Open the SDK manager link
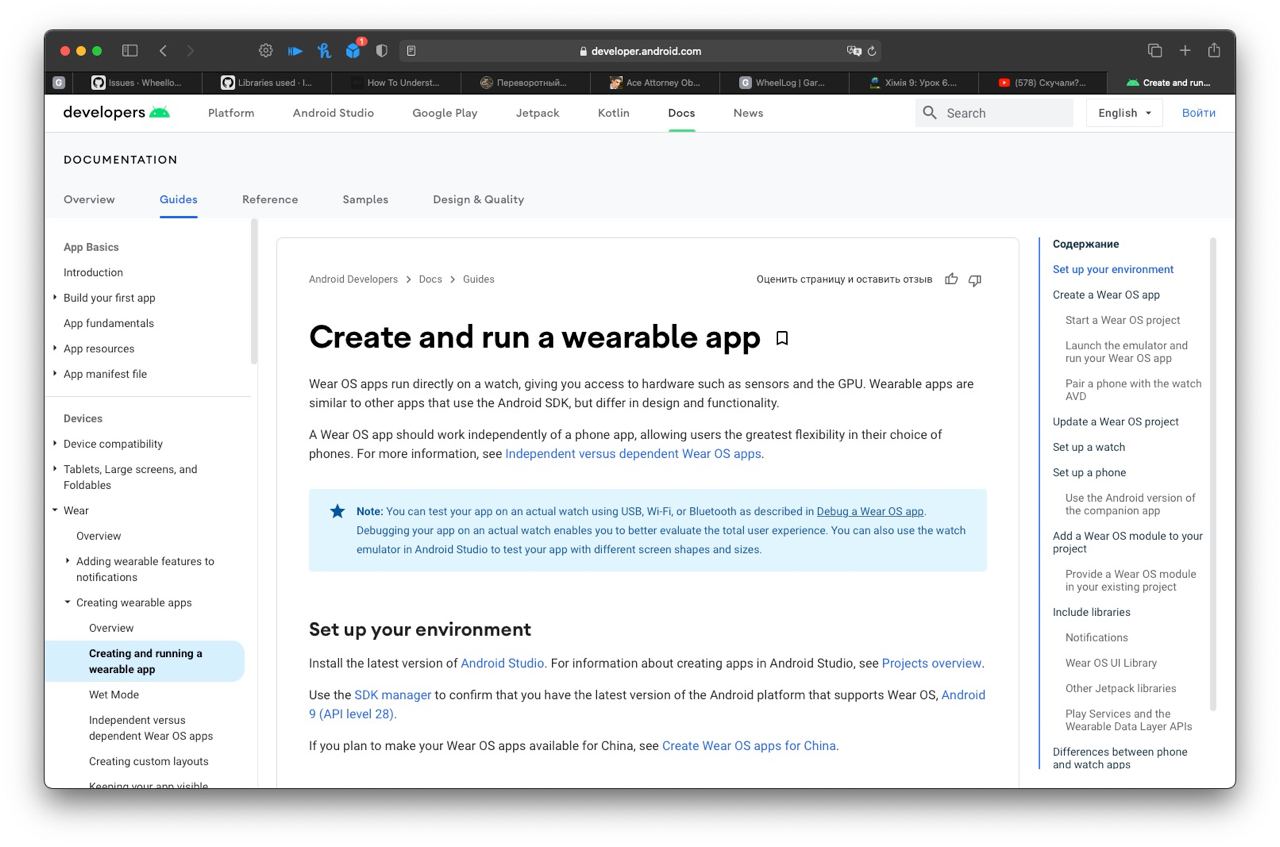1280x847 pixels. (393, 695)
